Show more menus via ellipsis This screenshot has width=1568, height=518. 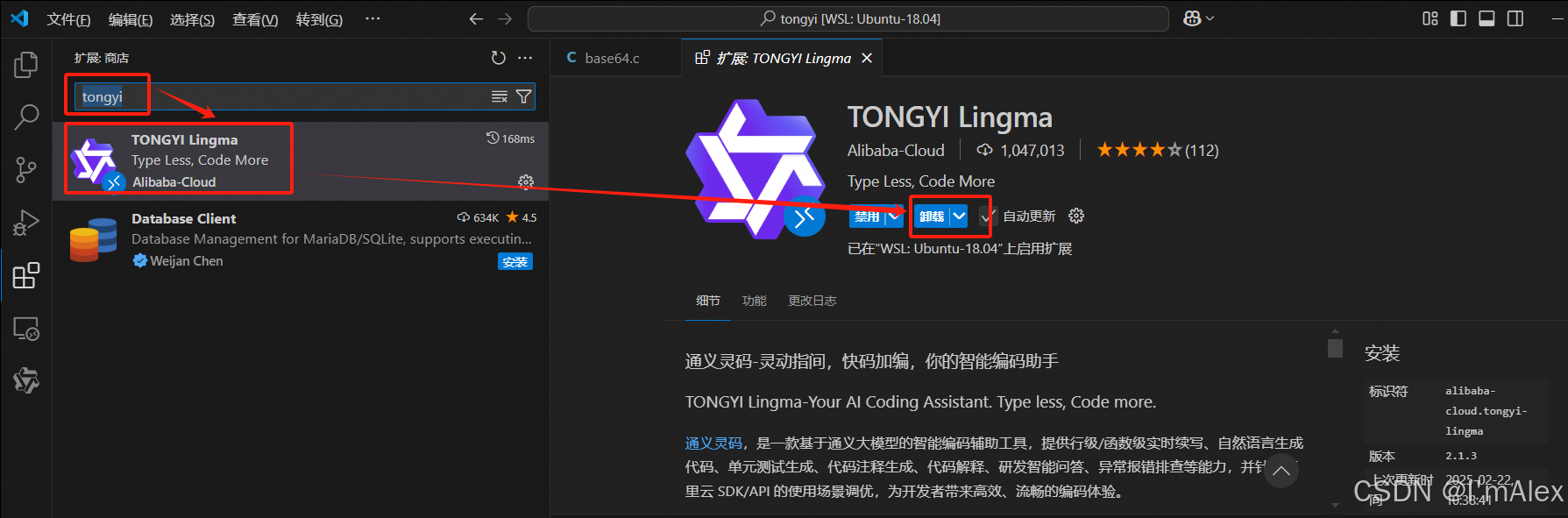tap(372, 18)
